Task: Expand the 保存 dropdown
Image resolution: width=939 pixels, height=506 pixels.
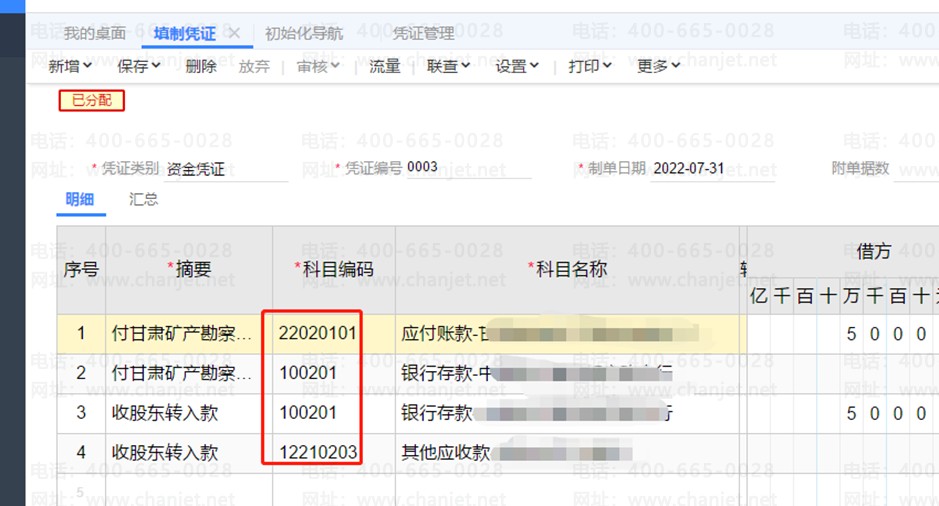Action: (x=138, y=66)
